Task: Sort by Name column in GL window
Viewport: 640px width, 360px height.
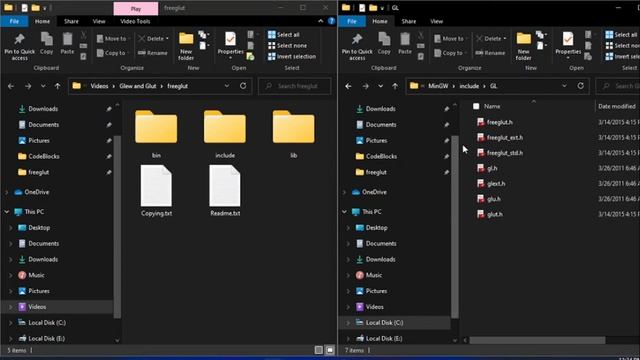Action: coord(492,106)
